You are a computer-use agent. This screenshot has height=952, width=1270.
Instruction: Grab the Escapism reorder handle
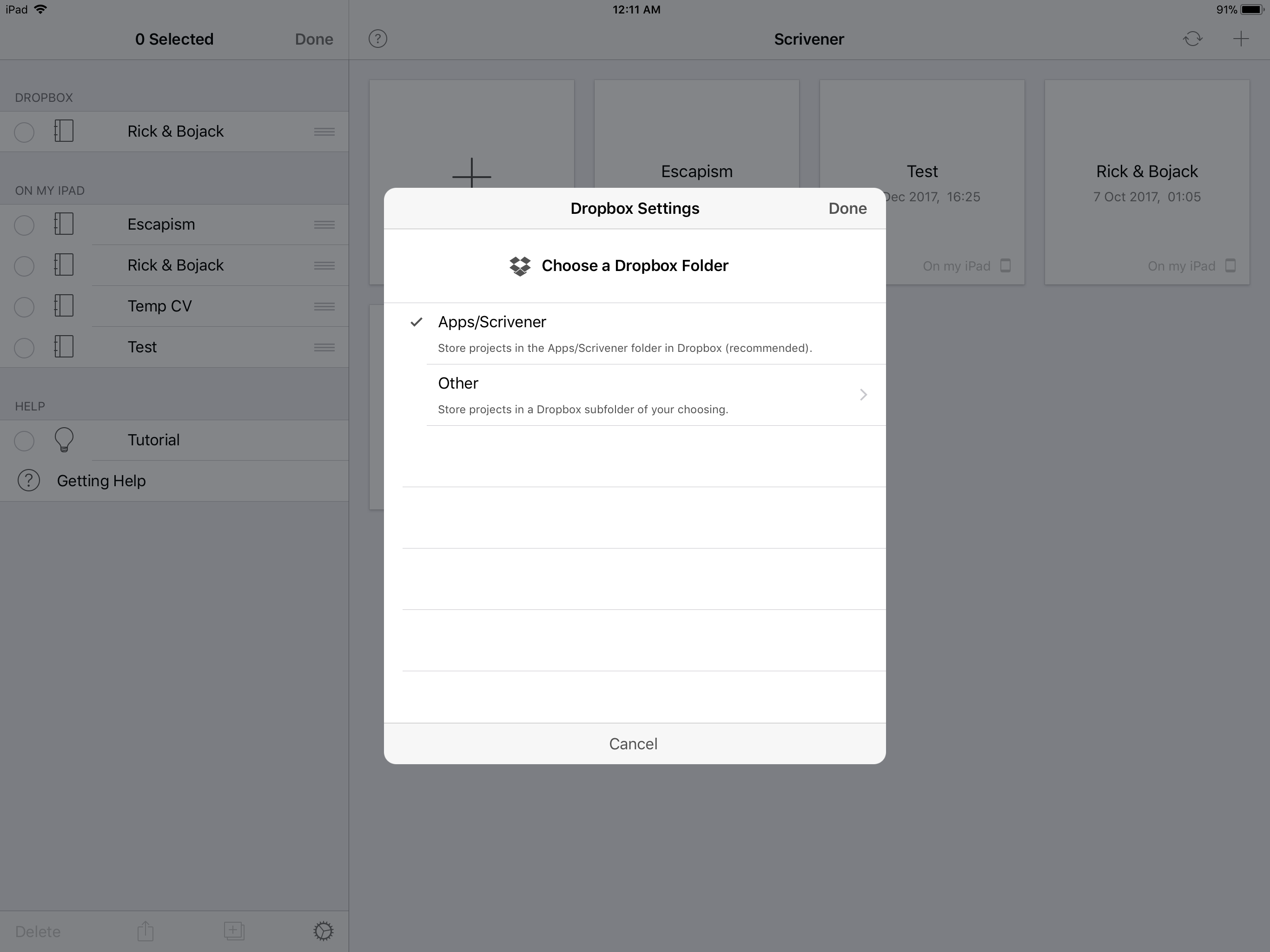(324, 225)
